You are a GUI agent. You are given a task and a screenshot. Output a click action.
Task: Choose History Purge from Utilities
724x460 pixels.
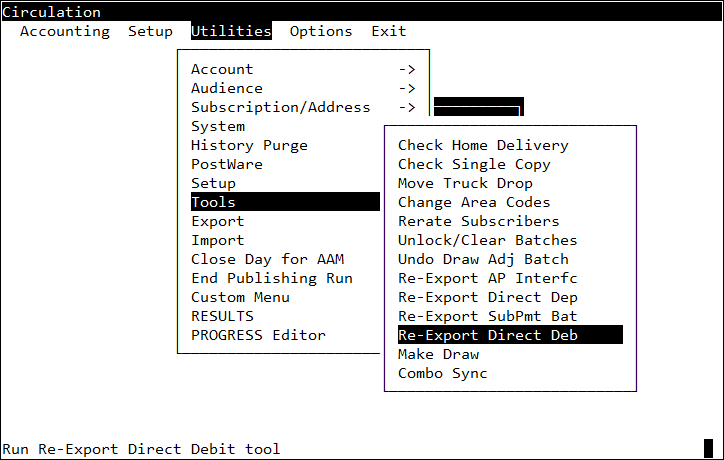249,145
